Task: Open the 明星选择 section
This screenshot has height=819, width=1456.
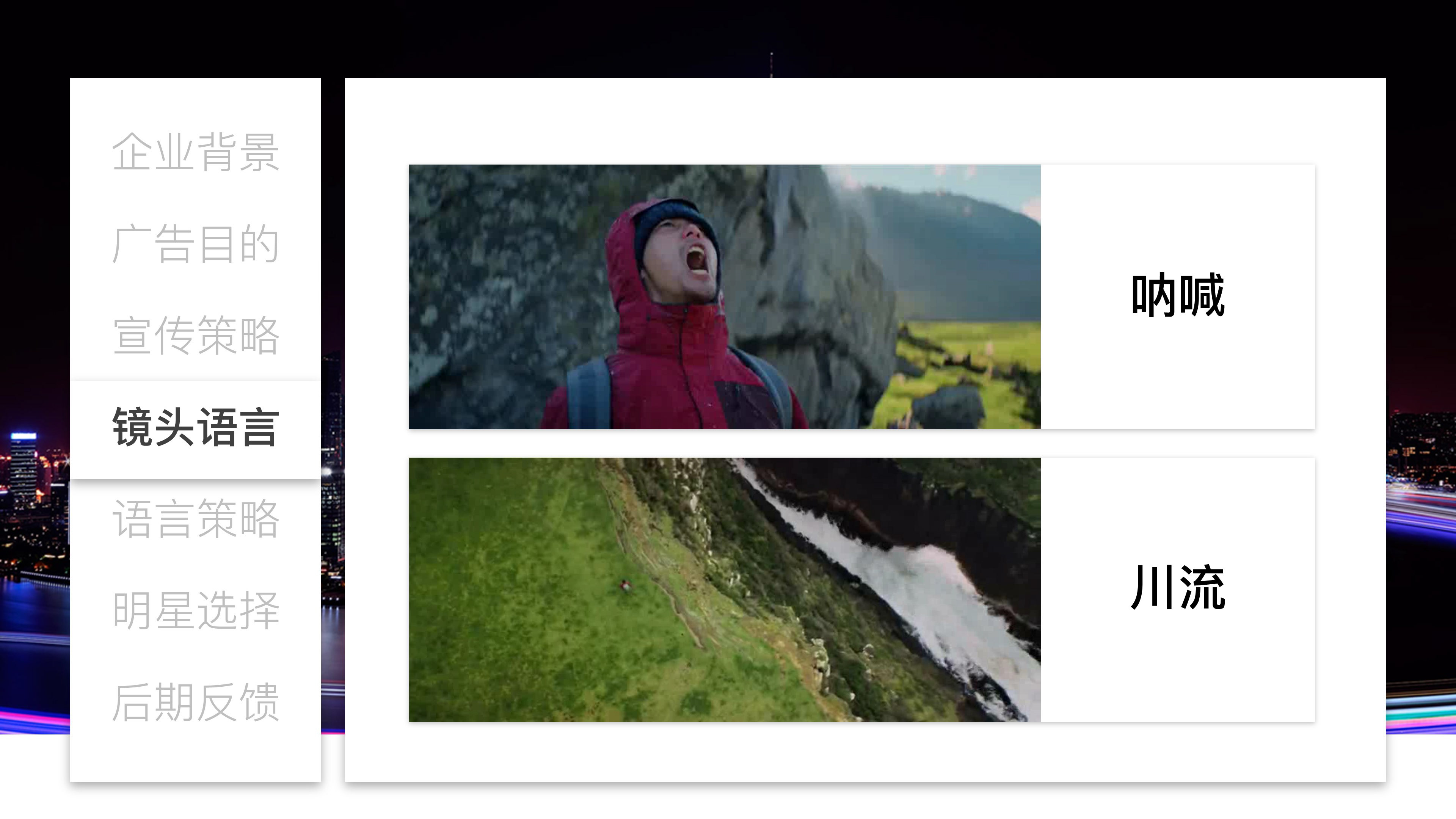Action: coord(196,610)
